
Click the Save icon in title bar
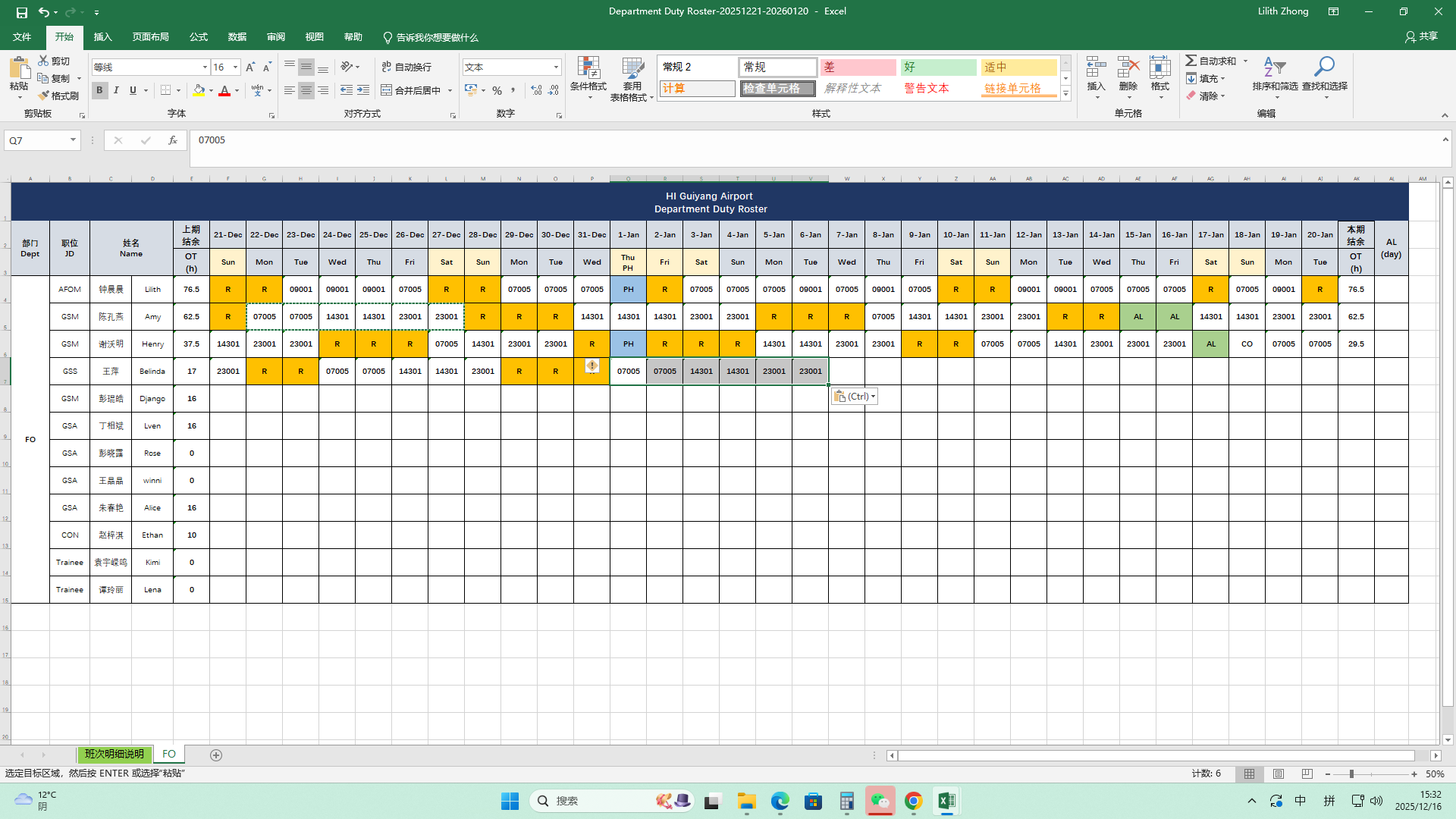click(21, 12)
